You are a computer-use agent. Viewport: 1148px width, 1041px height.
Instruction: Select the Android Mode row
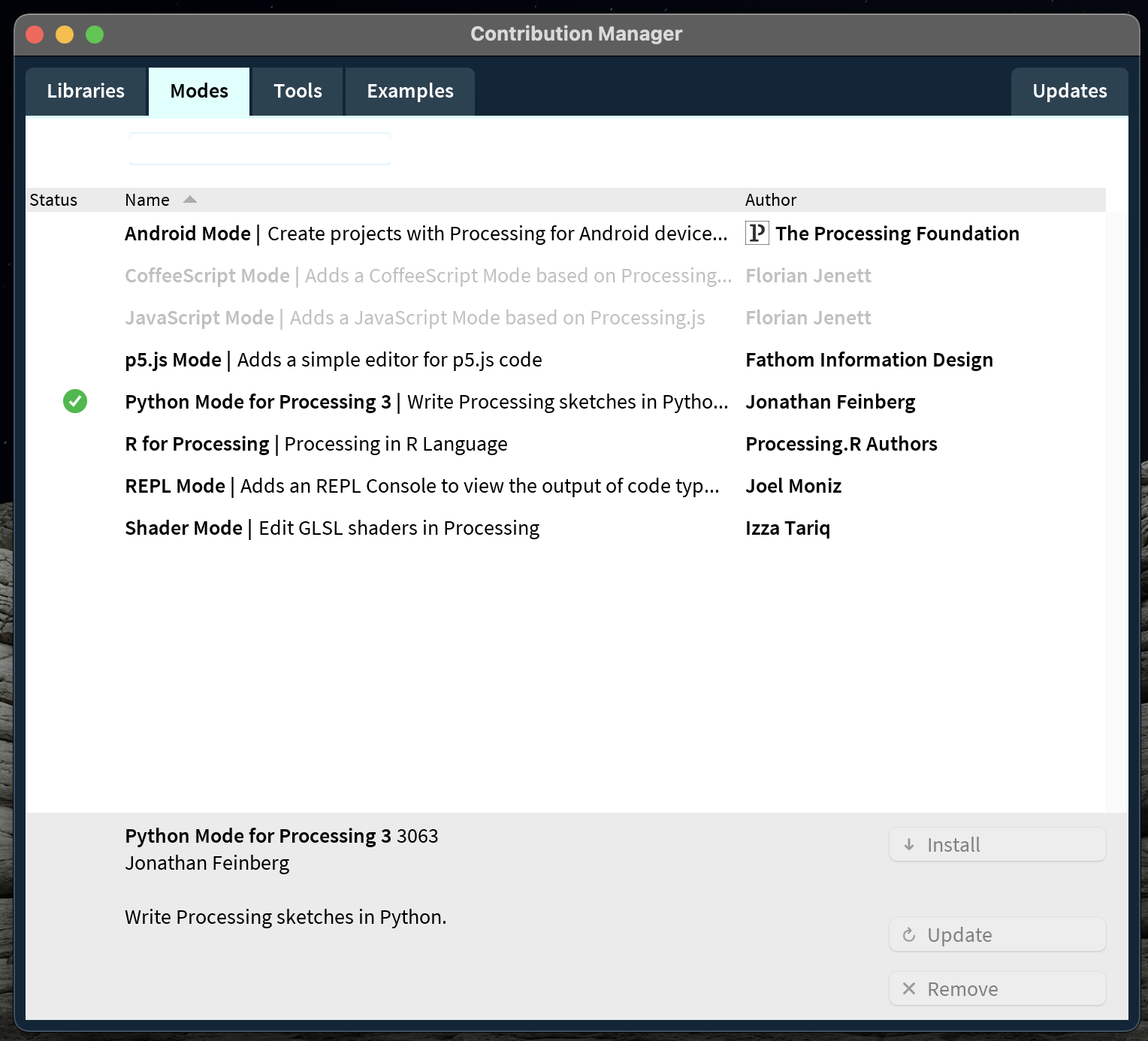point(425,234)
